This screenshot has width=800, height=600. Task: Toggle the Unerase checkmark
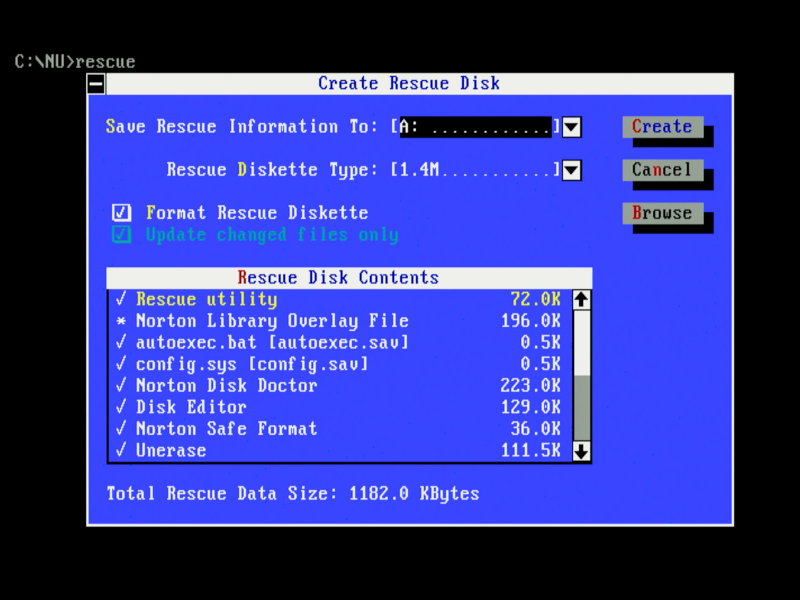[x=121, y=451]
